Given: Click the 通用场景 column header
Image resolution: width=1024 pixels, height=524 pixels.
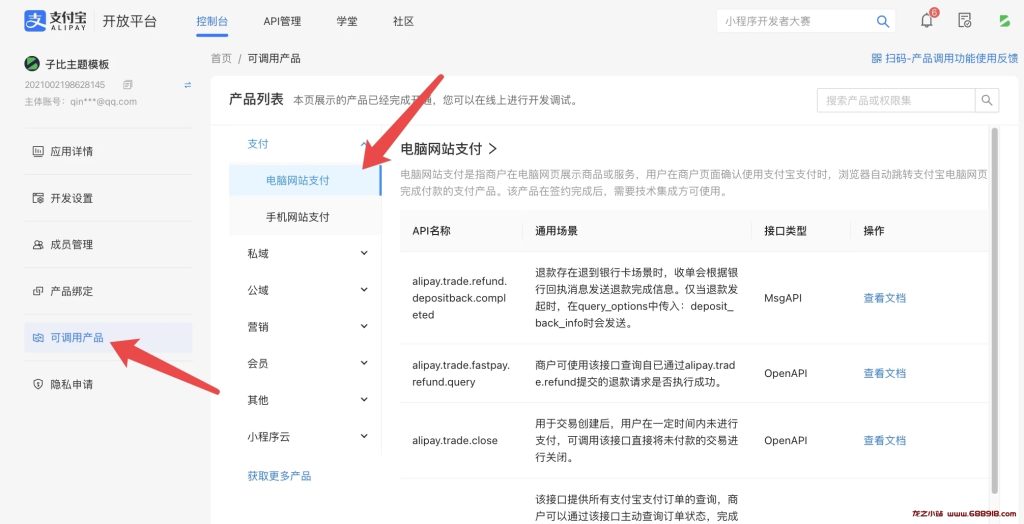Looking at the screenshot, I should pyautogui.click(x=556, y=231).
